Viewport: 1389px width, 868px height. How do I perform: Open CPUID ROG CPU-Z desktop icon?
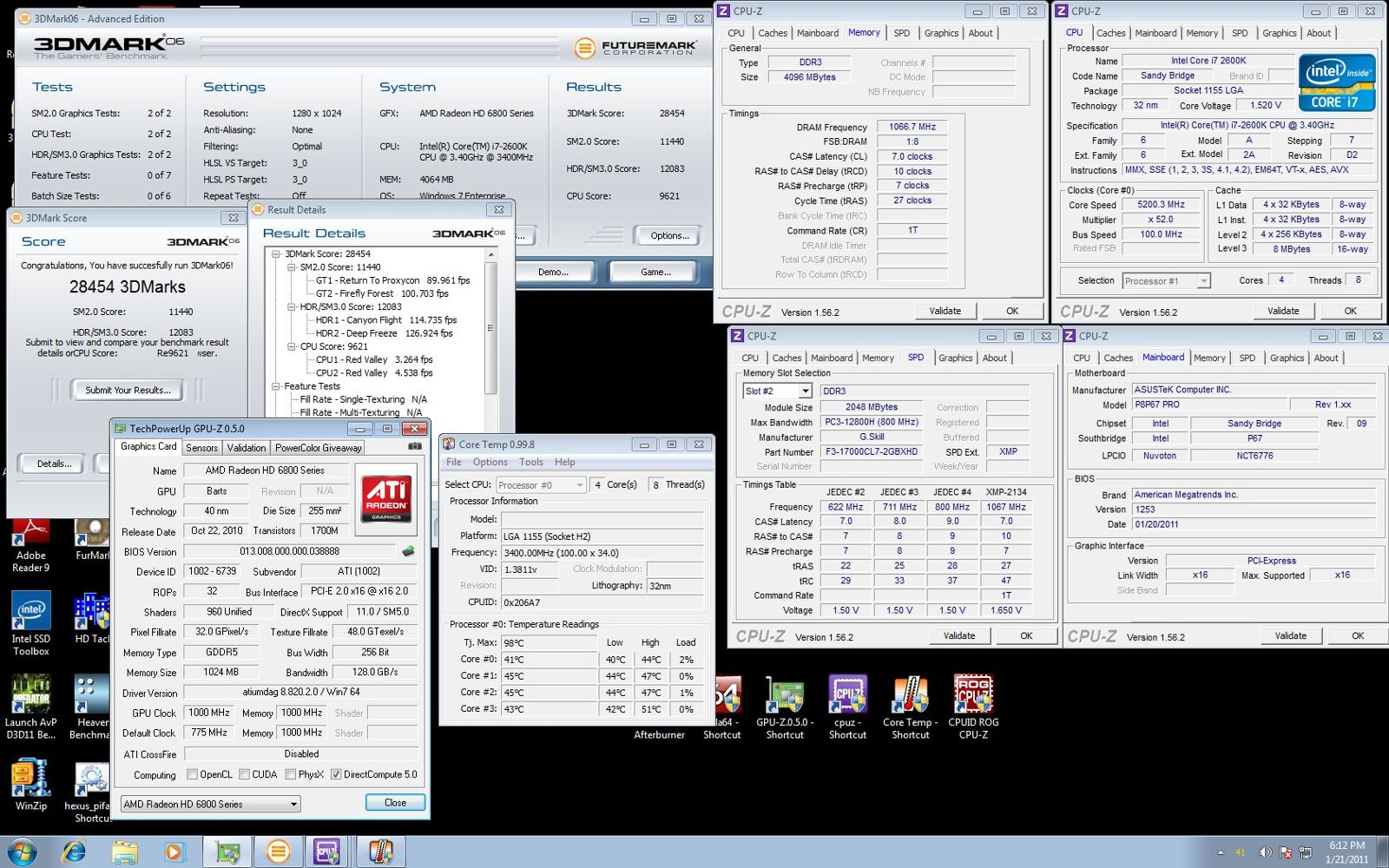tap(973, 707)
